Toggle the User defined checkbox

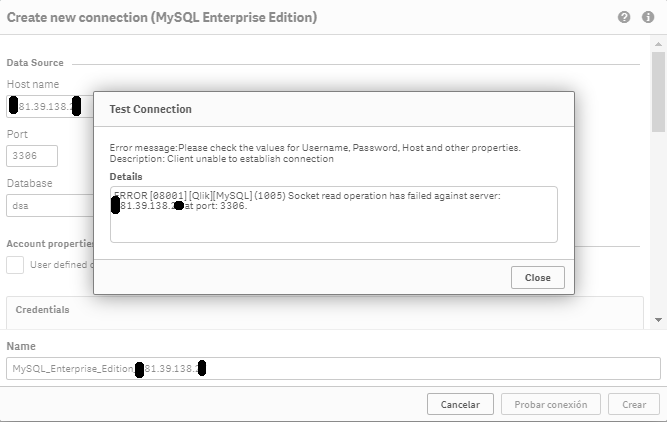(x=15, y=265)
